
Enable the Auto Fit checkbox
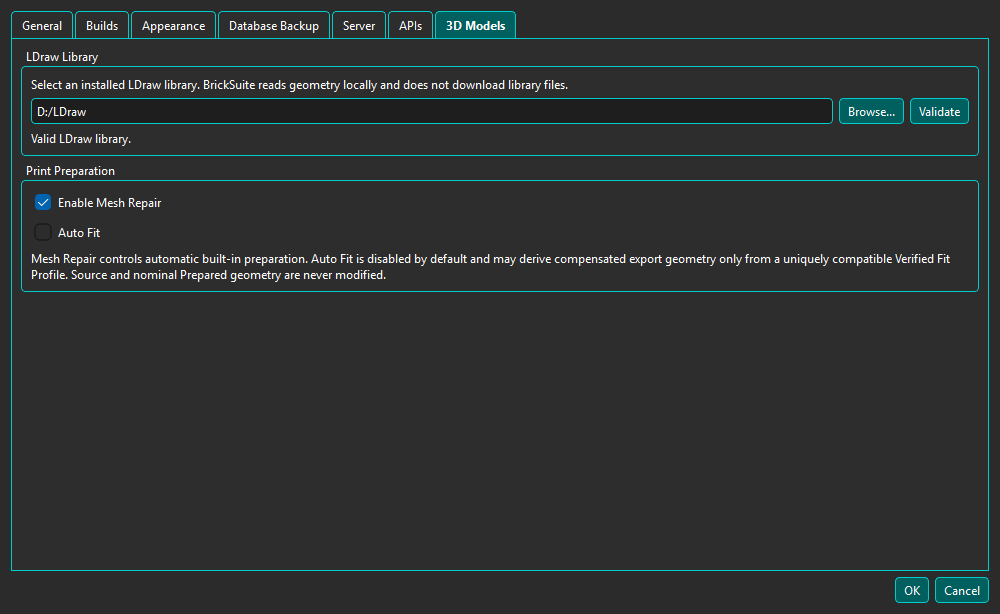point(43,233)
